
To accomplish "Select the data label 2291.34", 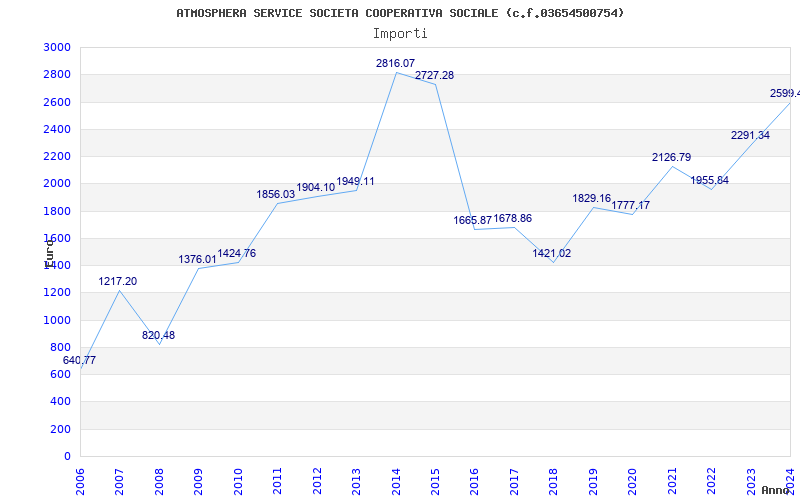I will click(x=751, y=136).
